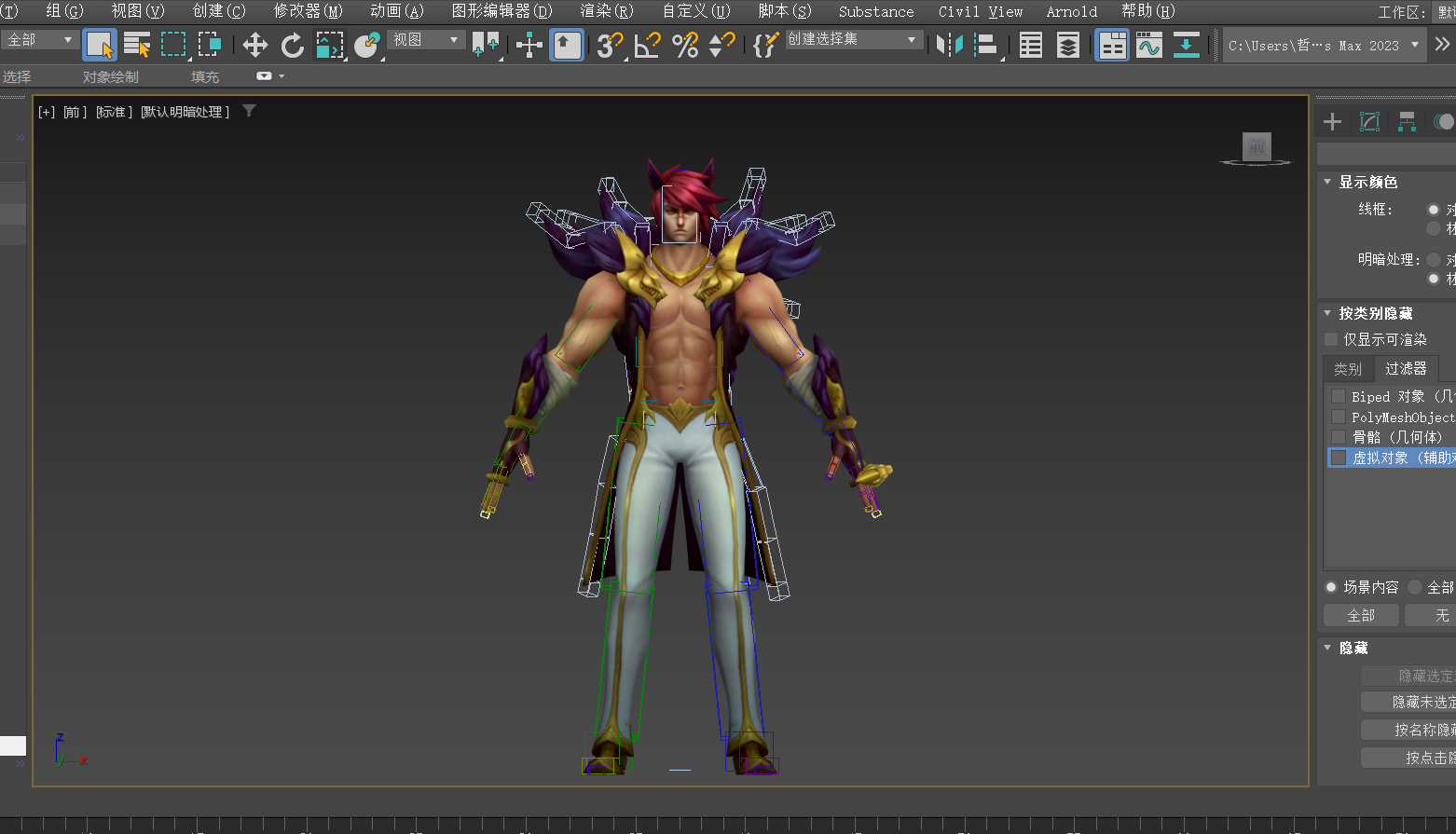Image resolution: width=1456 pixels, height=834 pixels.
Task: Check the 骨骼 (几何体) filter checkbox
Action: [1339, 437]
